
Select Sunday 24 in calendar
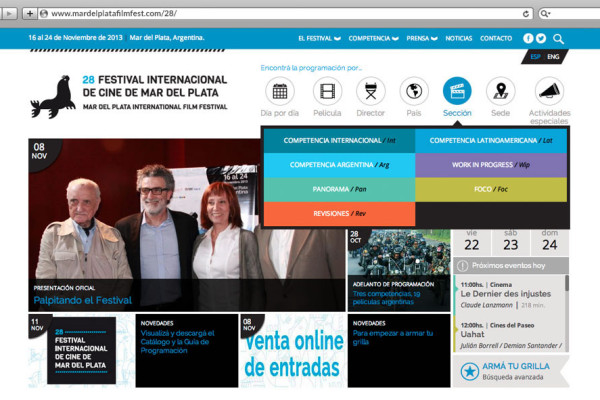549,241
